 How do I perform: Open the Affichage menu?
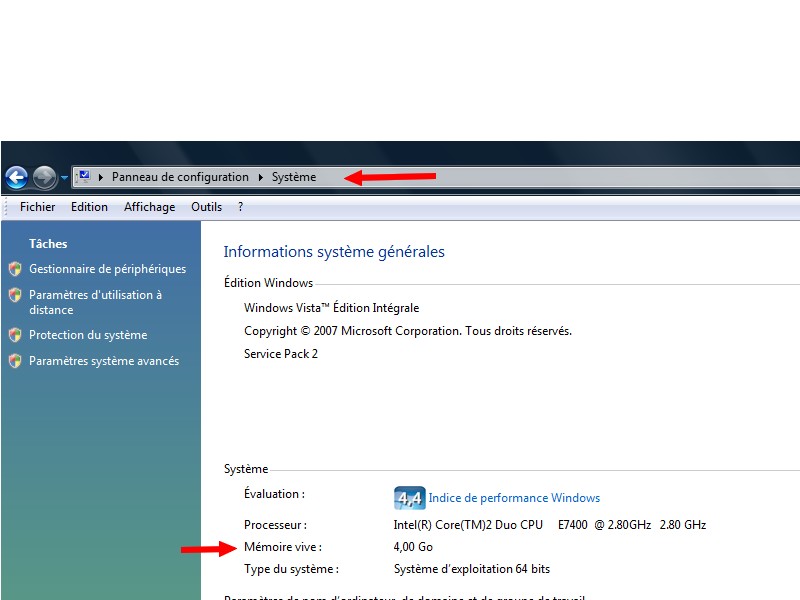tap(149, 207)
